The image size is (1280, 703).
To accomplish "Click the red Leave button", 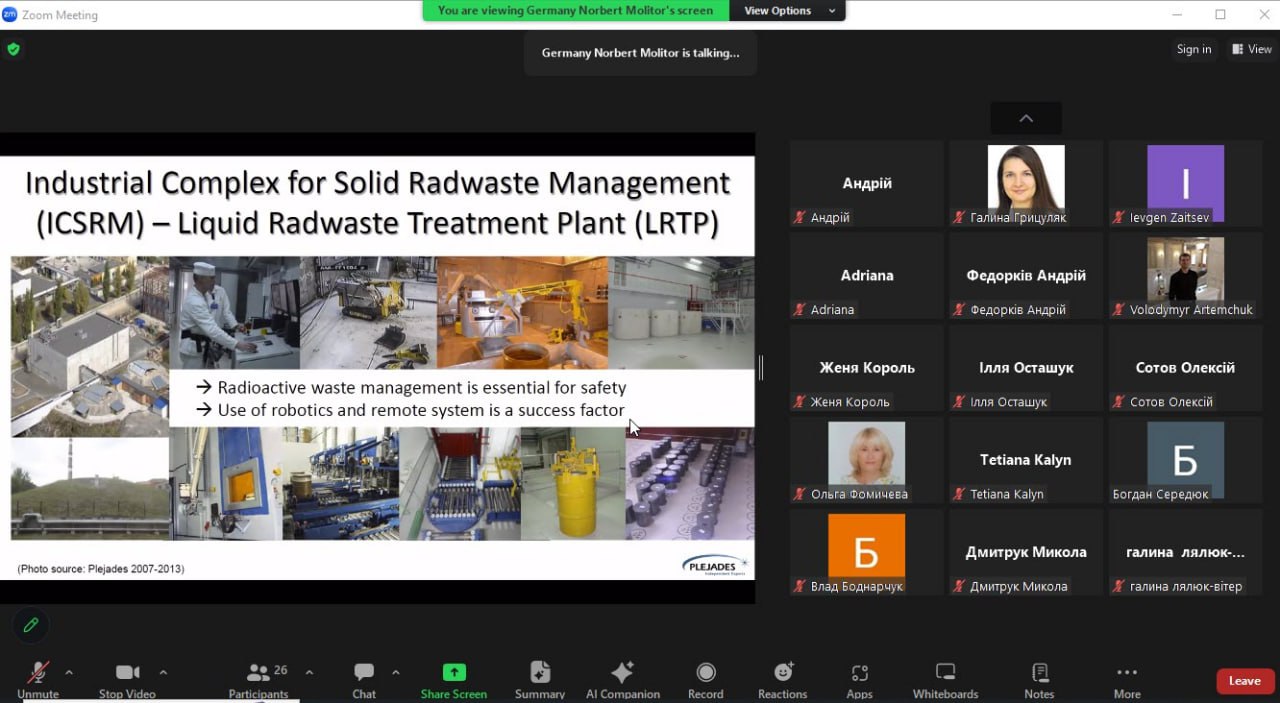I will 1244,681.
